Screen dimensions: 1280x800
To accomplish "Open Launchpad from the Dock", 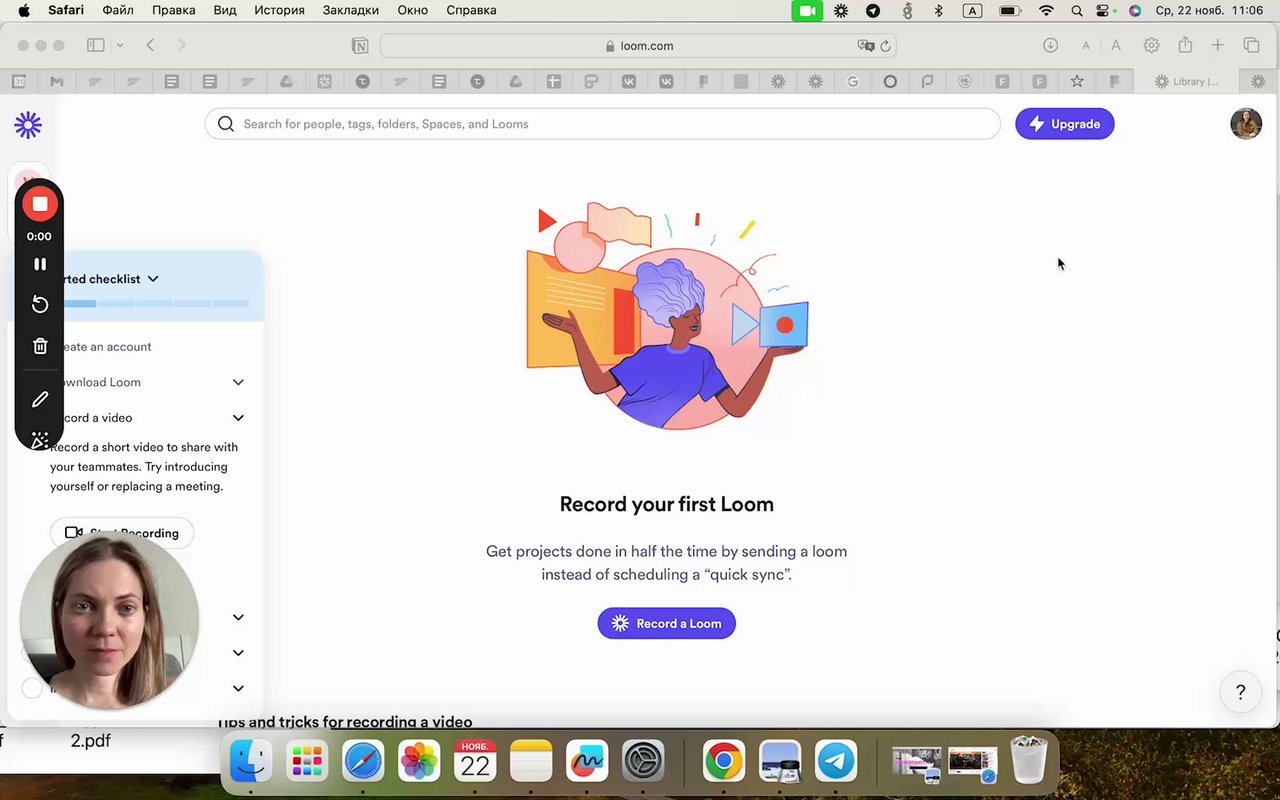I will coord(307,762).
